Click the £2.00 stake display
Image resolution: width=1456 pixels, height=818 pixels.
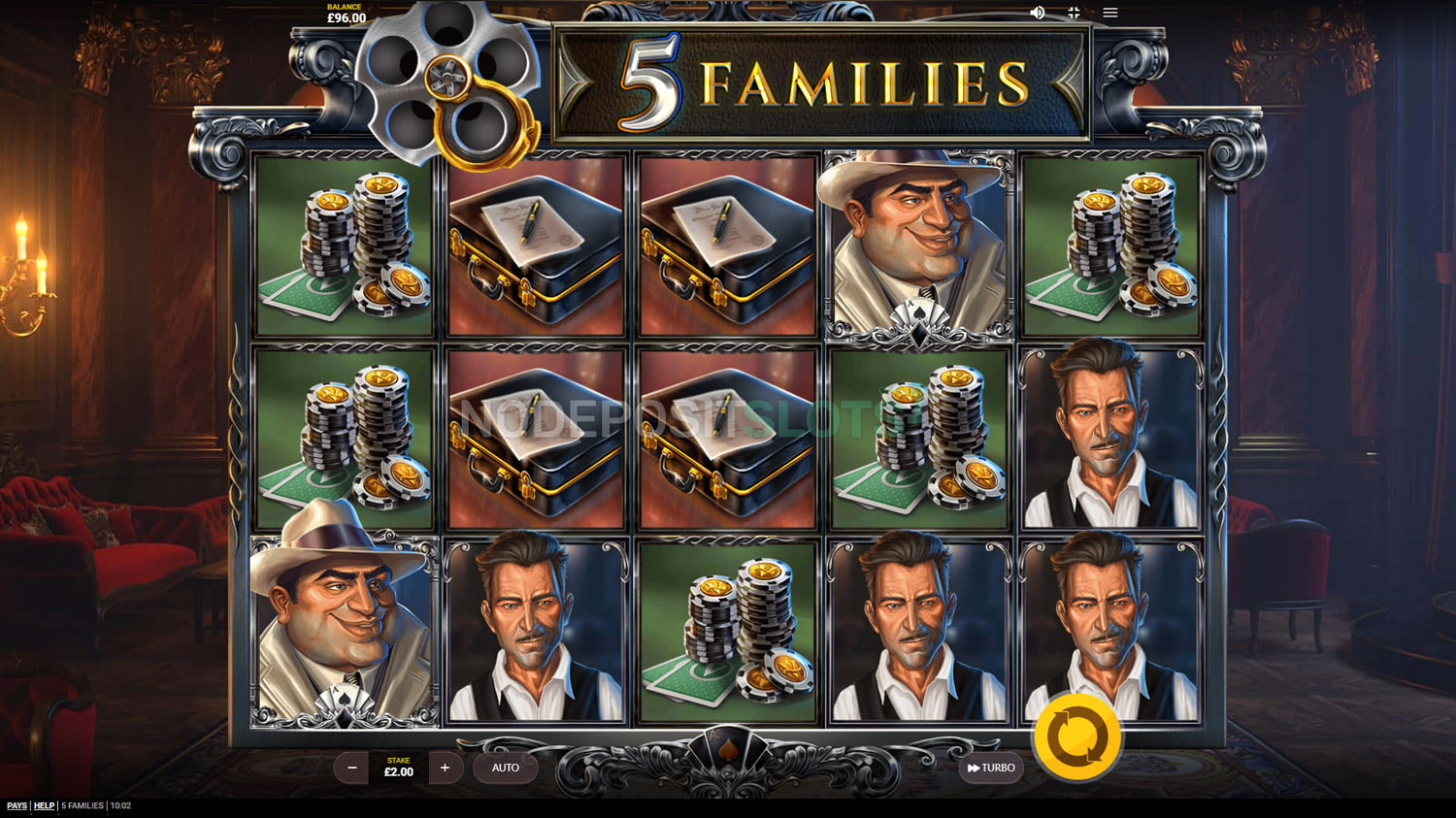(x=399, y=769)
